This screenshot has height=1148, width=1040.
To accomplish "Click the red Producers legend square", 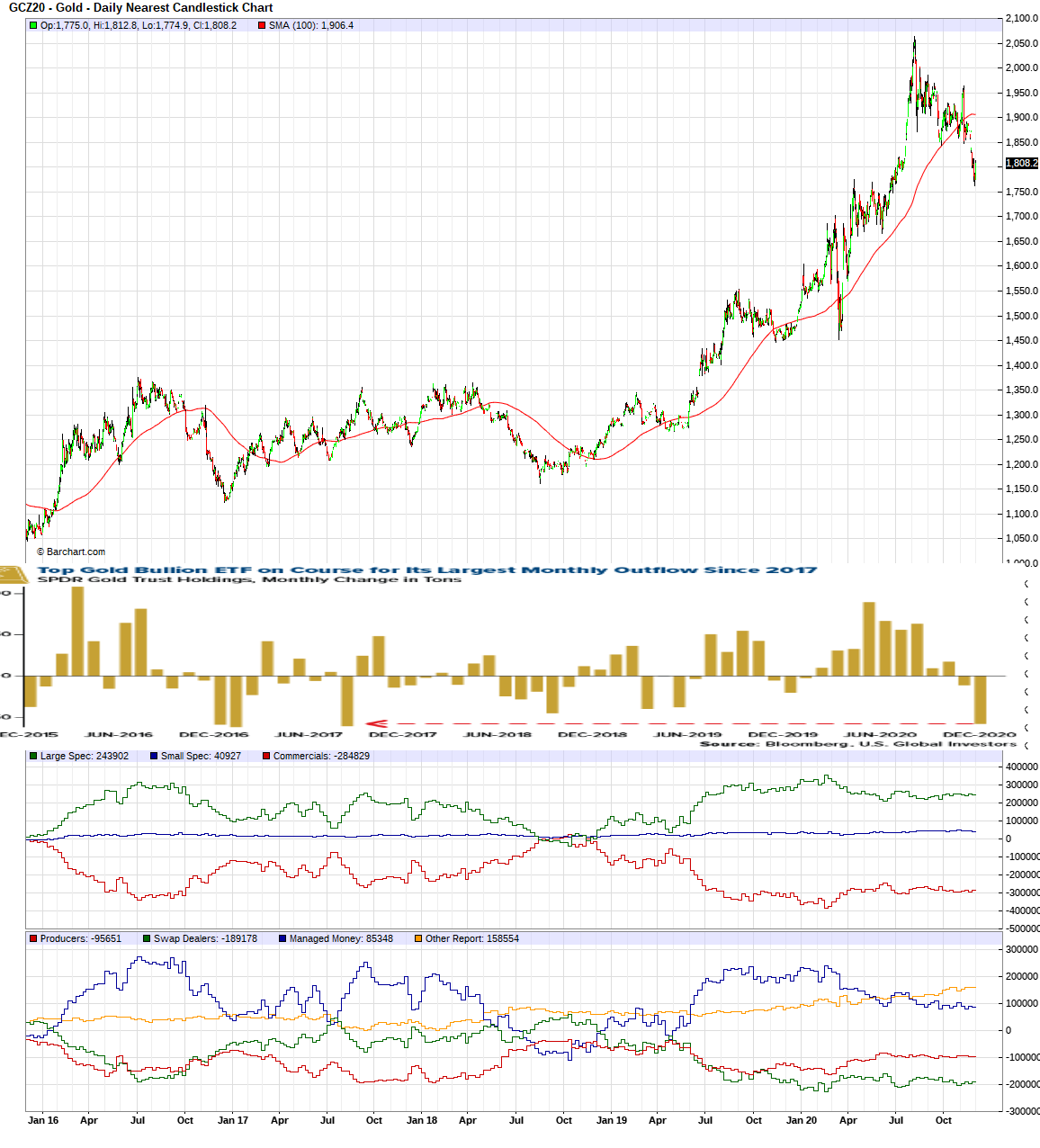I will 33,938.
